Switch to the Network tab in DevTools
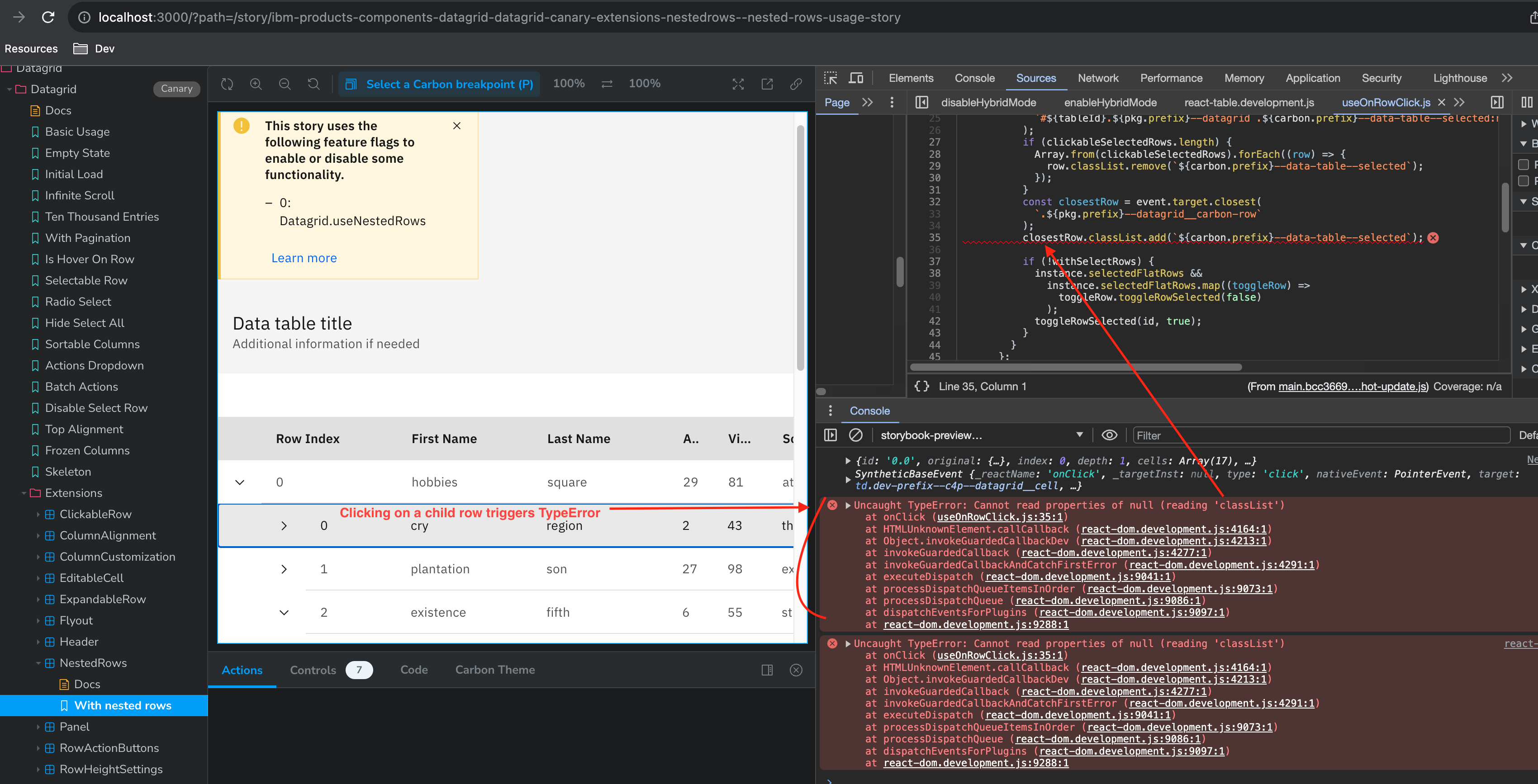The height and width of the screenshot is (784, 1538). [1098, 78]
